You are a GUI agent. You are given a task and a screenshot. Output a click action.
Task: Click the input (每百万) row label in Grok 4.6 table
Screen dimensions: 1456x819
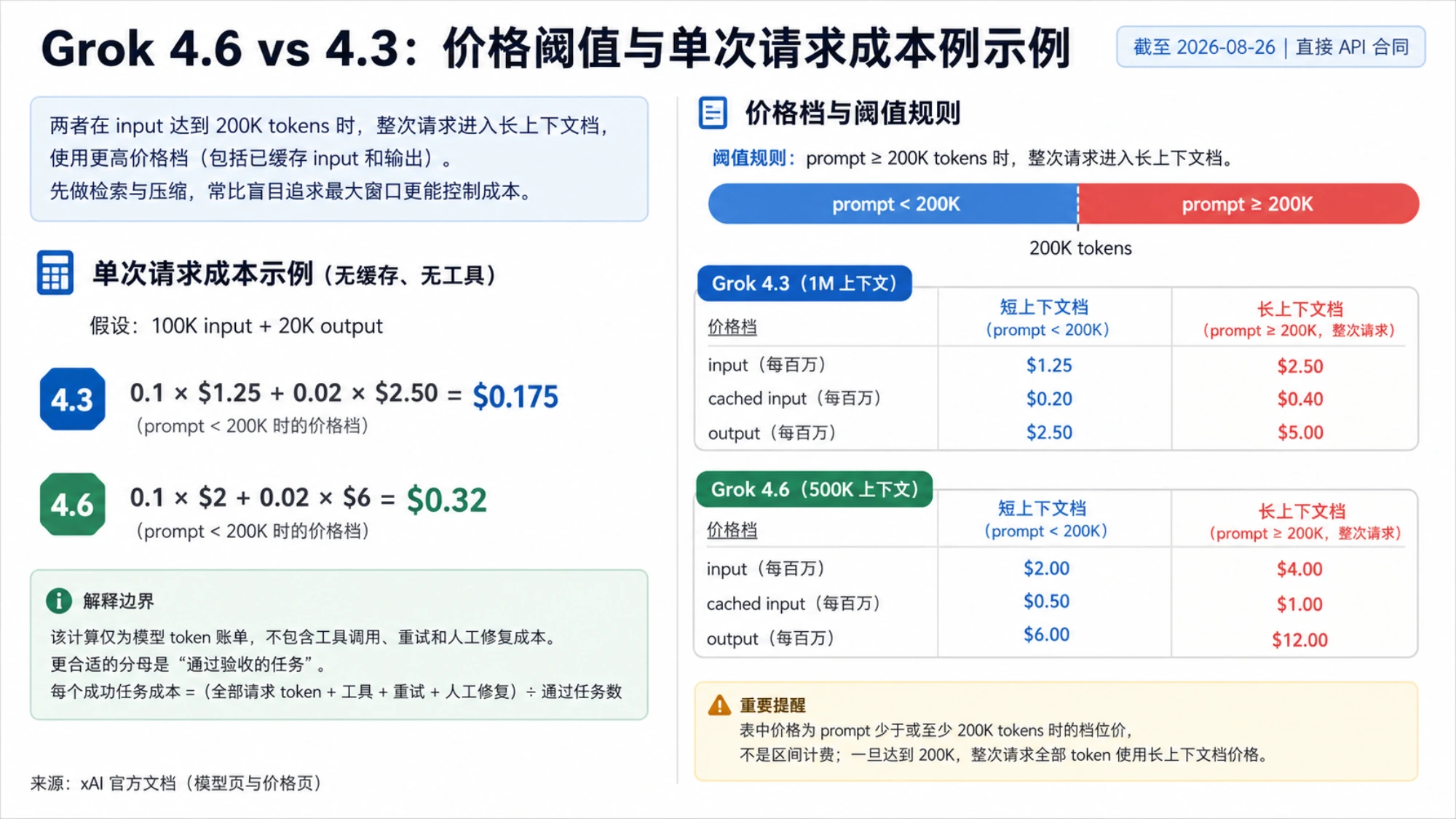click(766, 569)
